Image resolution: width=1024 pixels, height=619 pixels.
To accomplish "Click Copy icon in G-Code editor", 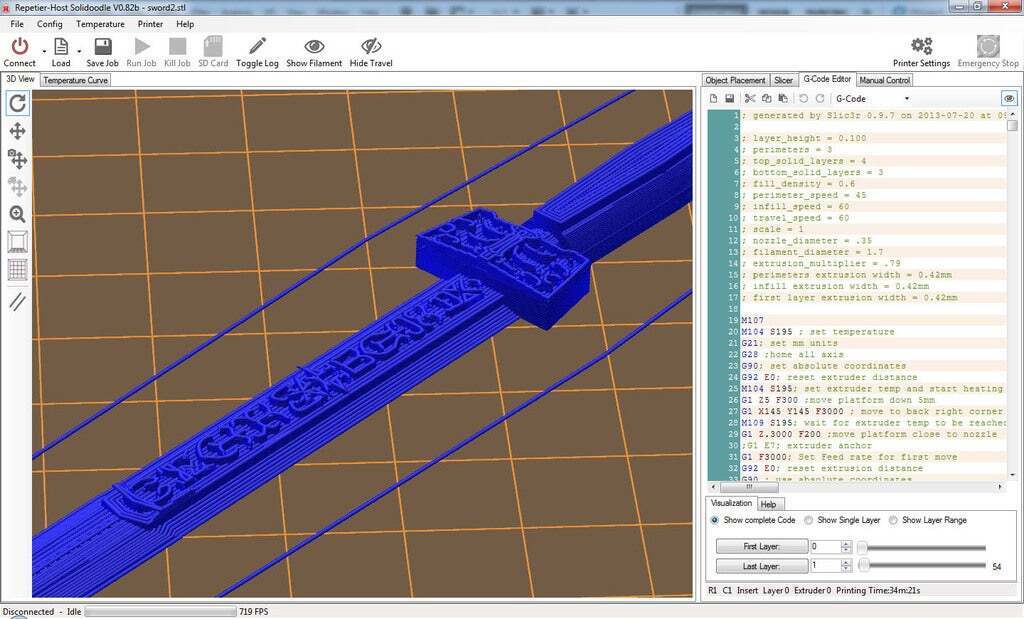I will [x=766, y=99].
